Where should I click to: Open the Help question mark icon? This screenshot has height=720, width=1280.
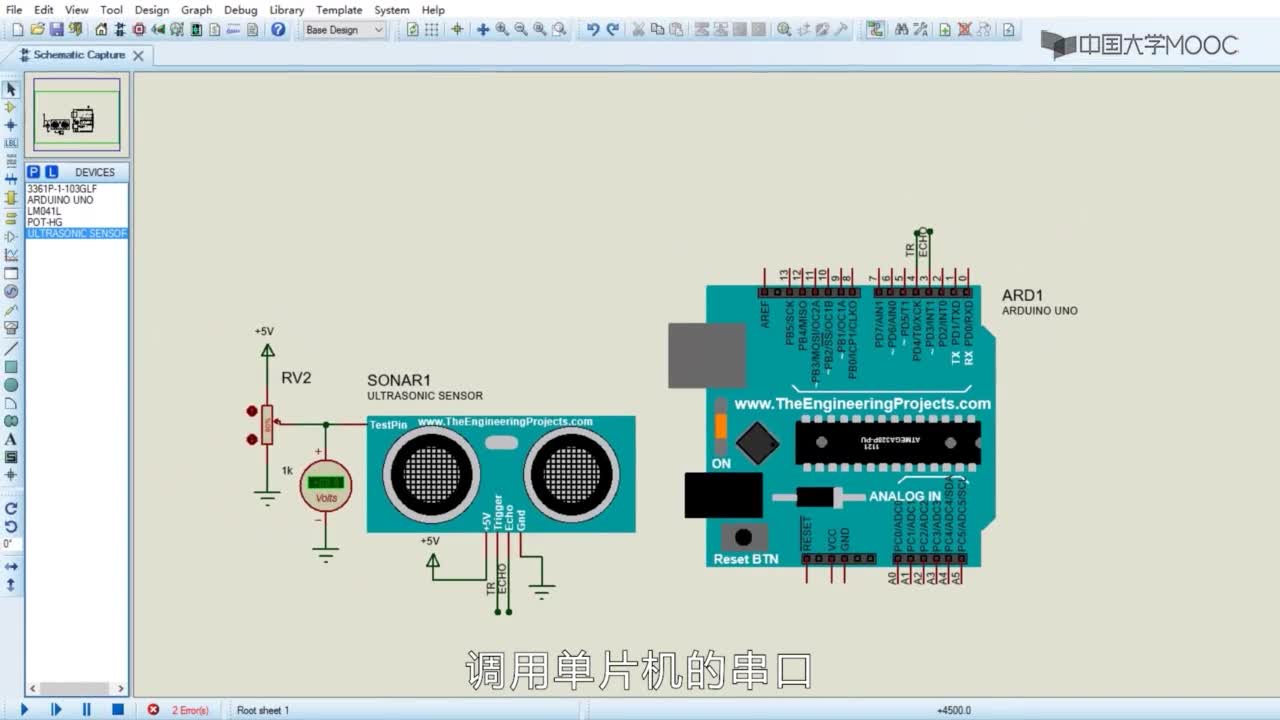(278, 30)
